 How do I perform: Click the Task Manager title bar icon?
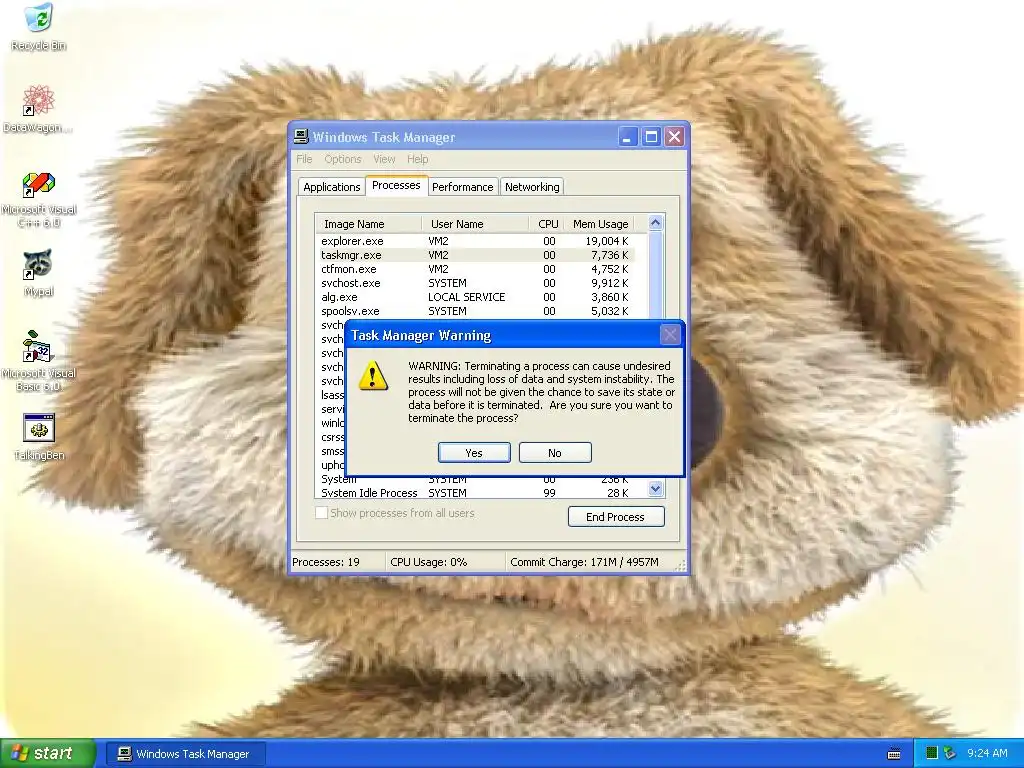[x=301, y=136]
